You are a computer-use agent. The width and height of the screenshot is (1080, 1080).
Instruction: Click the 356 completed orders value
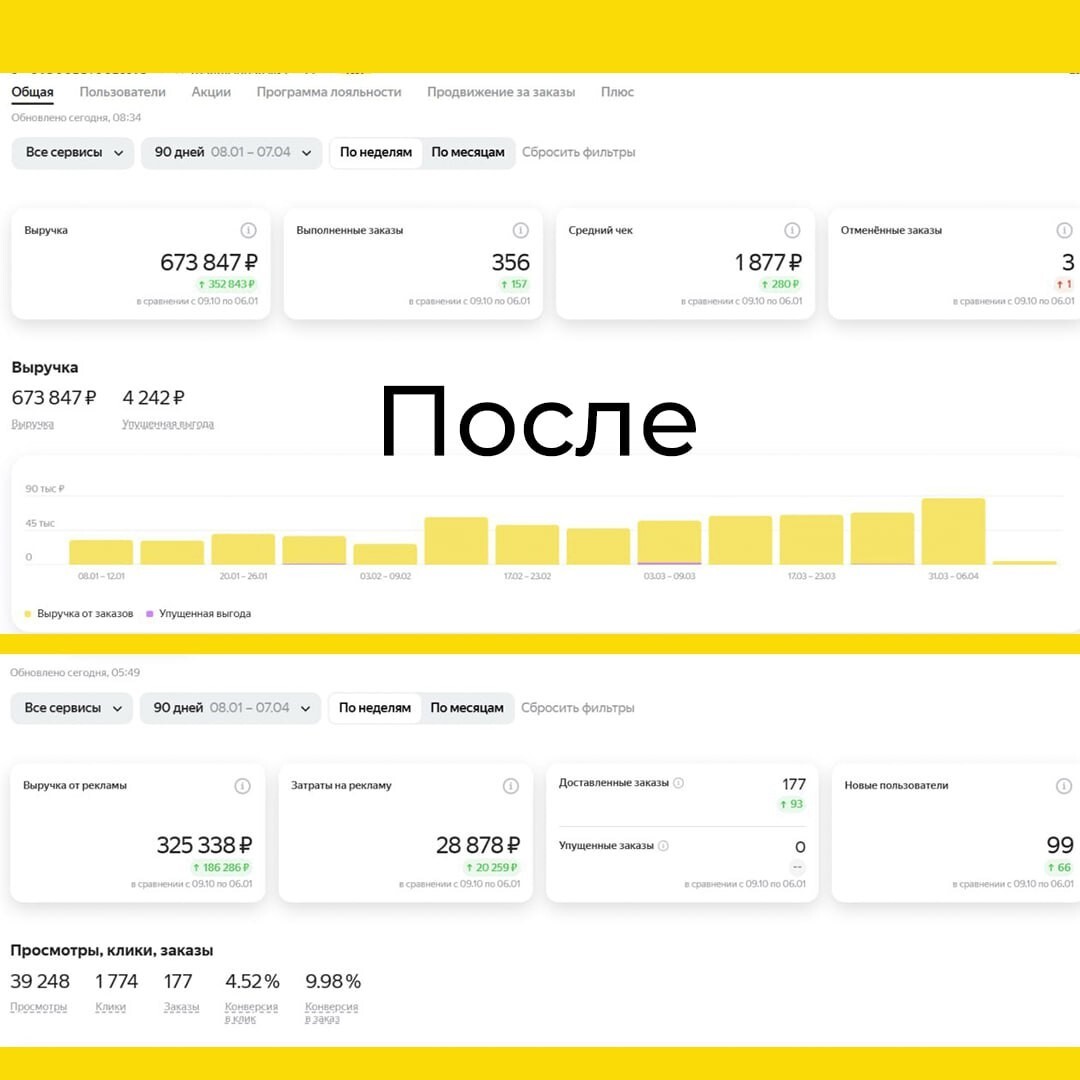click(x=510, y=262)
